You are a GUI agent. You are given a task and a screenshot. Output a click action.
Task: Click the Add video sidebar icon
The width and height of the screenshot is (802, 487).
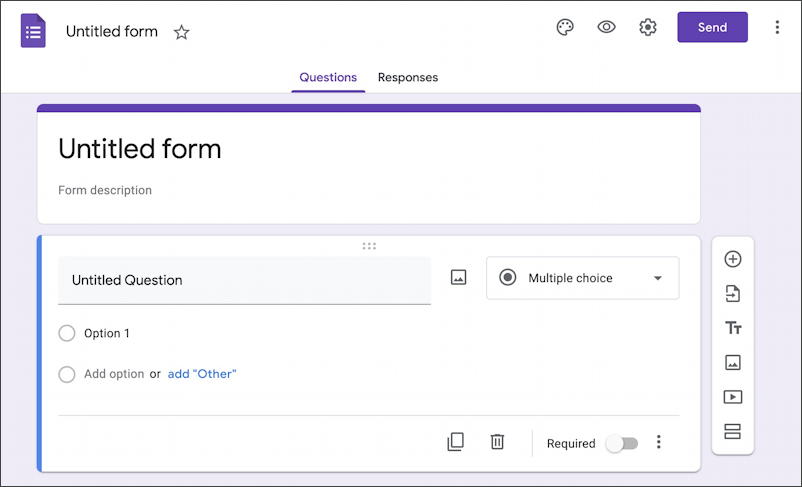pos(732,397)
